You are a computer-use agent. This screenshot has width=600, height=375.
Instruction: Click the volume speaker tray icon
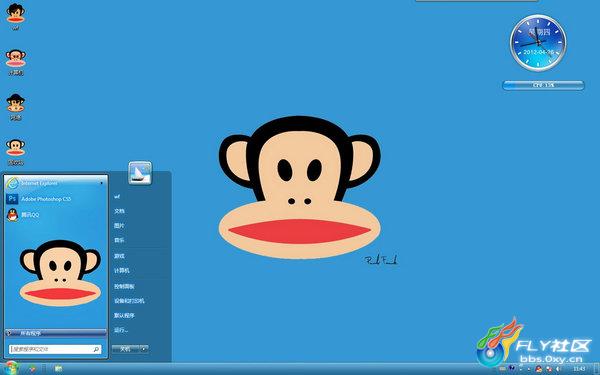[558, 369]
